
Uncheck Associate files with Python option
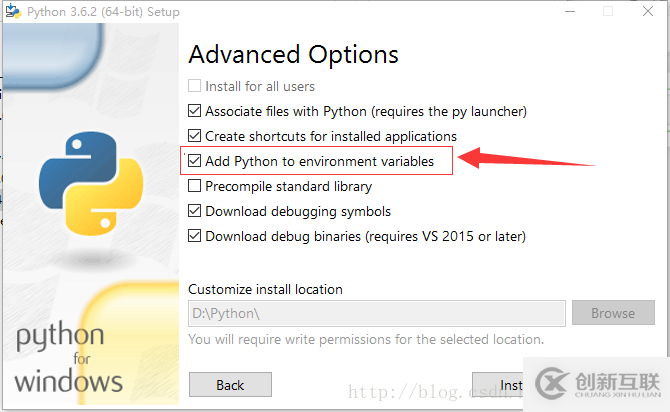coord(194,111)
